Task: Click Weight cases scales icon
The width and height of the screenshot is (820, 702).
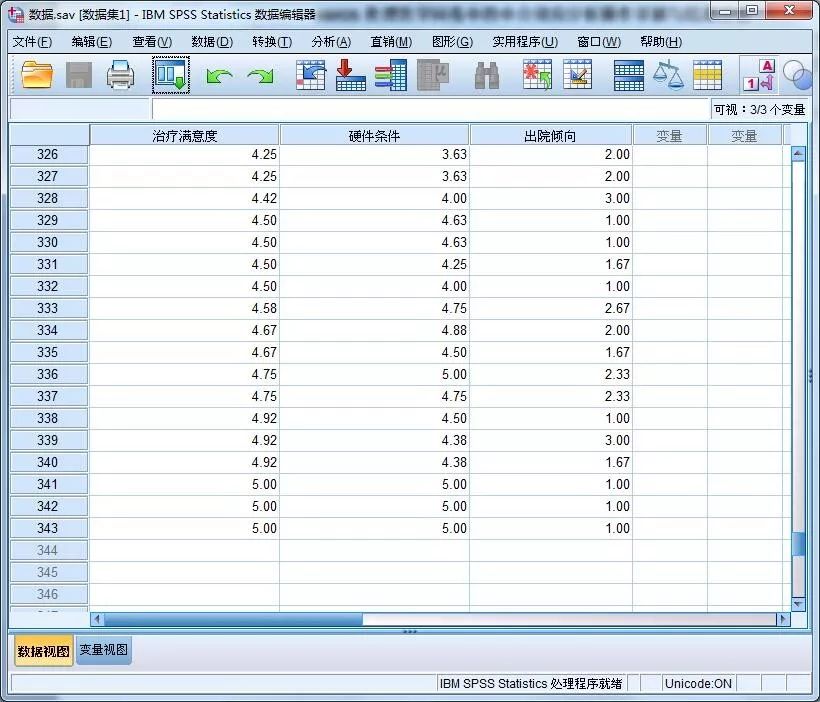Action: pos(668,75)
